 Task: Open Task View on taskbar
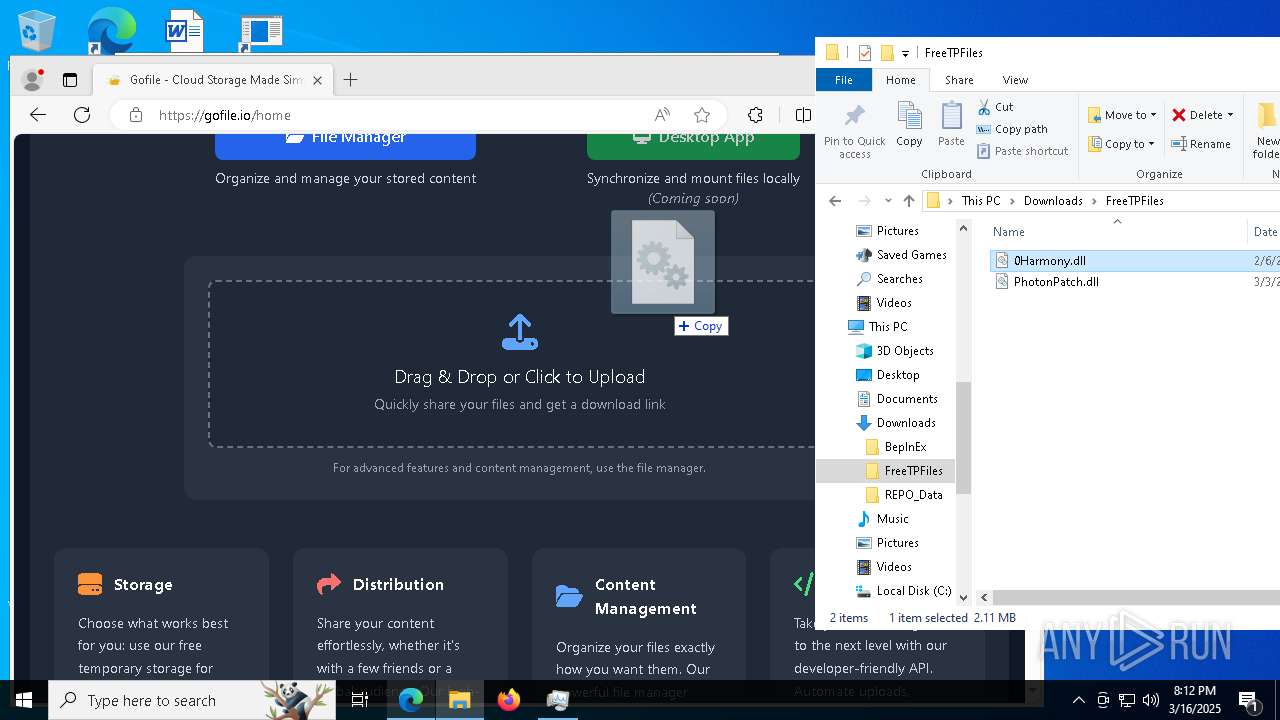coord(360,700)
